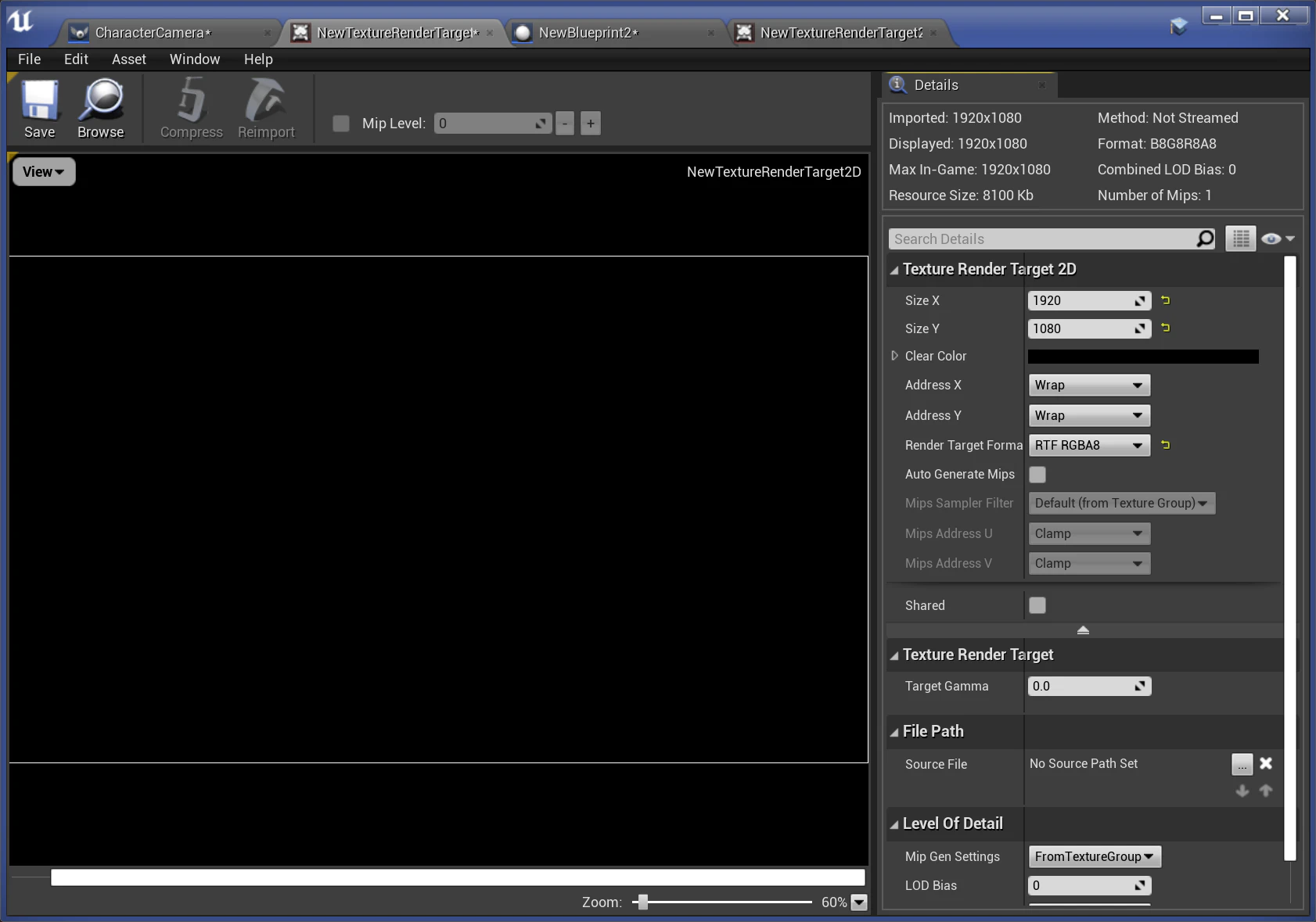Click the Browse magnifier icon
Screen dimensions: 1316x922
[101, 109]
